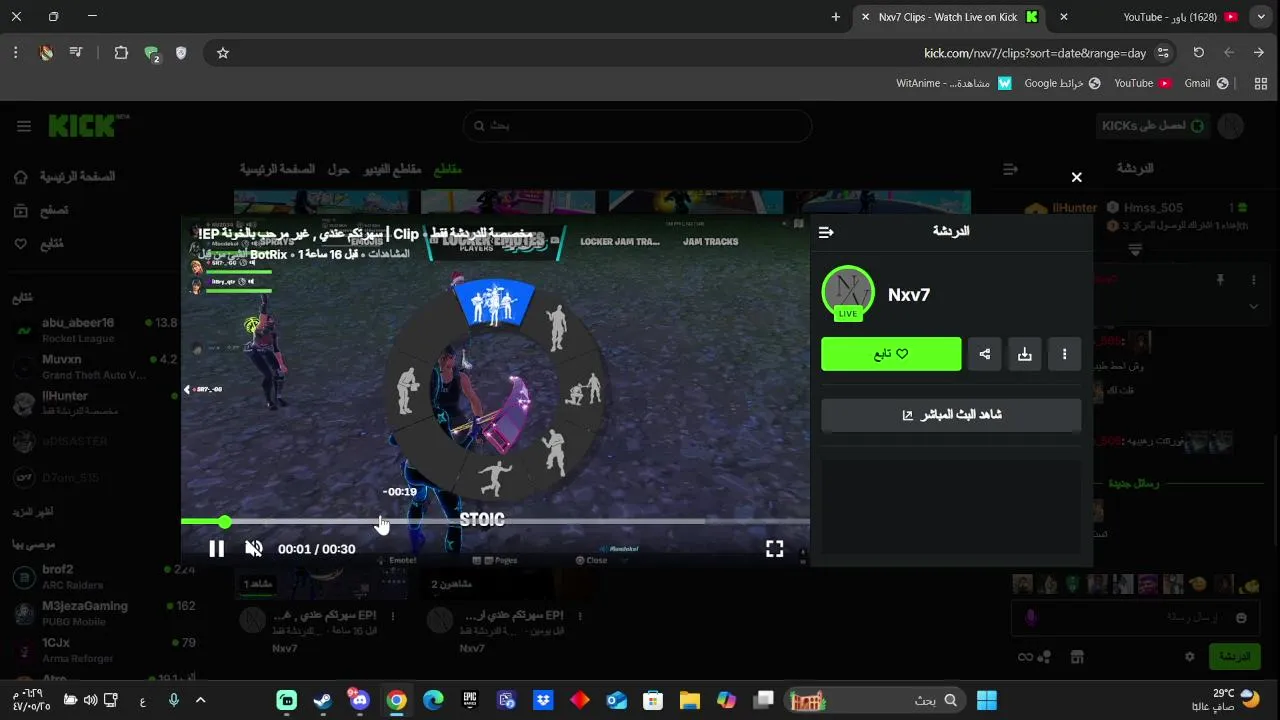Open Chrome three-dot menu
1280x720 pixels.
click(x=16, y=53)
